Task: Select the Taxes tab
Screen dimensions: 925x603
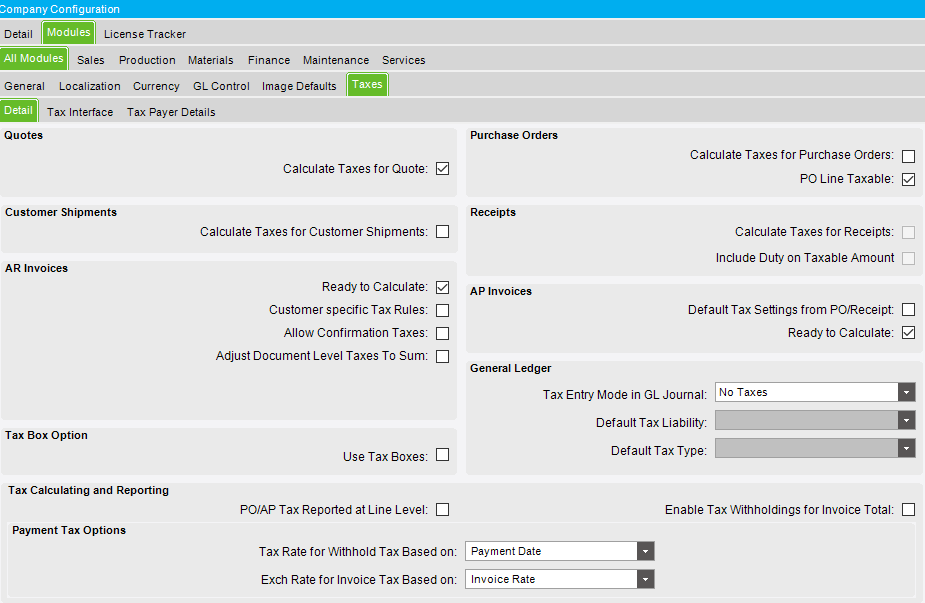Action: (x=367, y=84)
